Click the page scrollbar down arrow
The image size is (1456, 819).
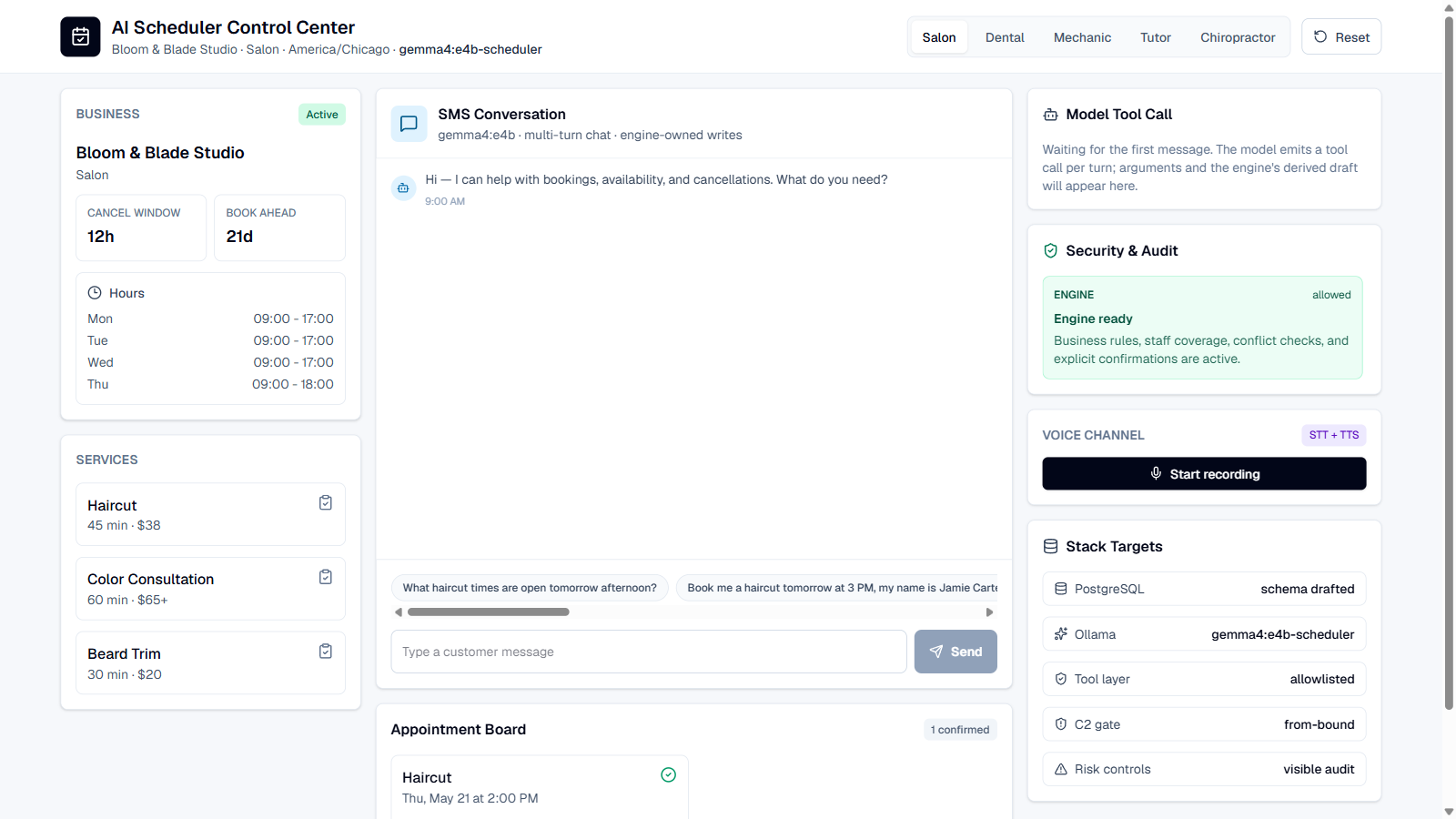tap(1449, 812)
